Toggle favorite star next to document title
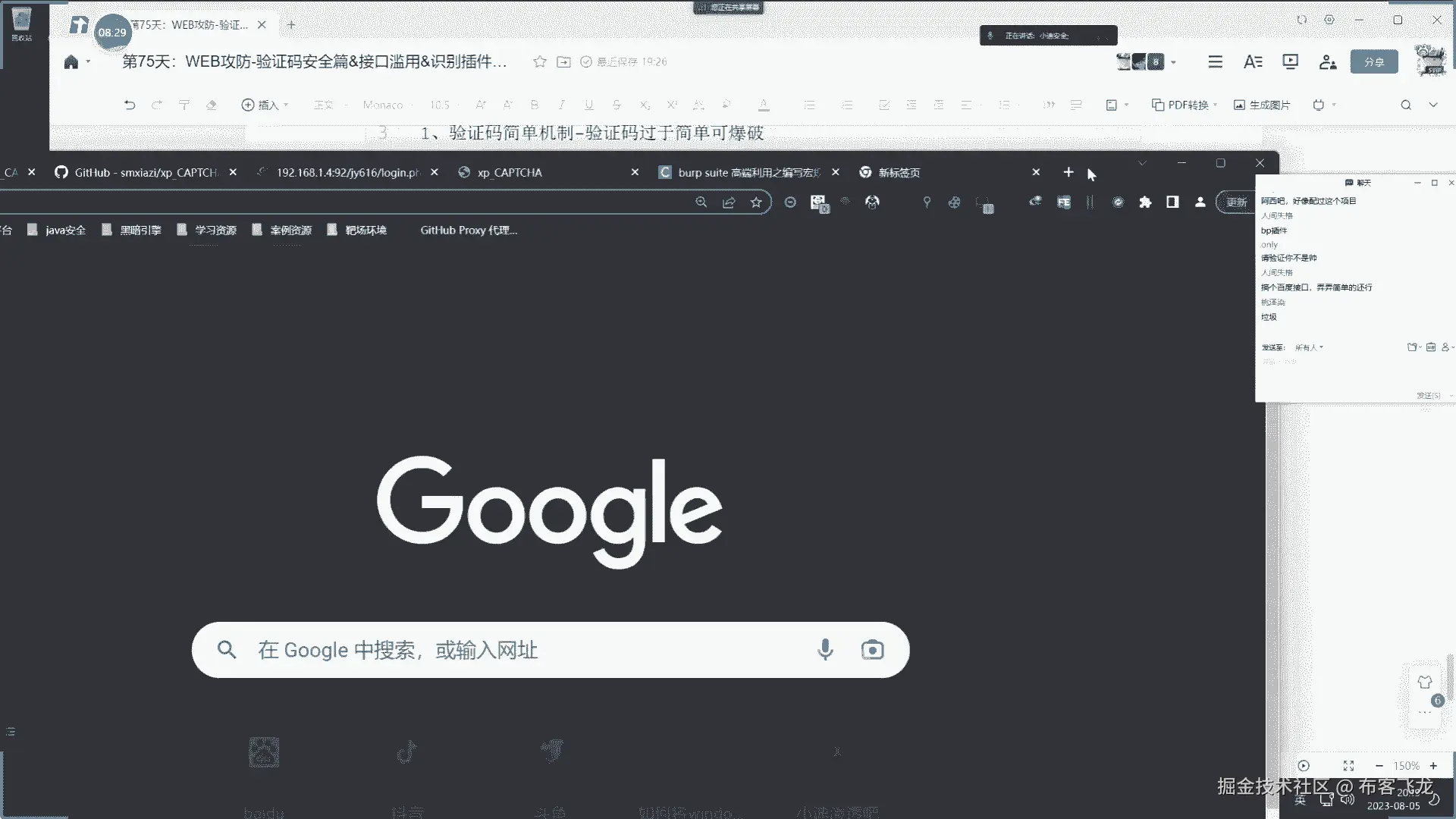The height and width of the screenshot is (819, 1456). 539,61
